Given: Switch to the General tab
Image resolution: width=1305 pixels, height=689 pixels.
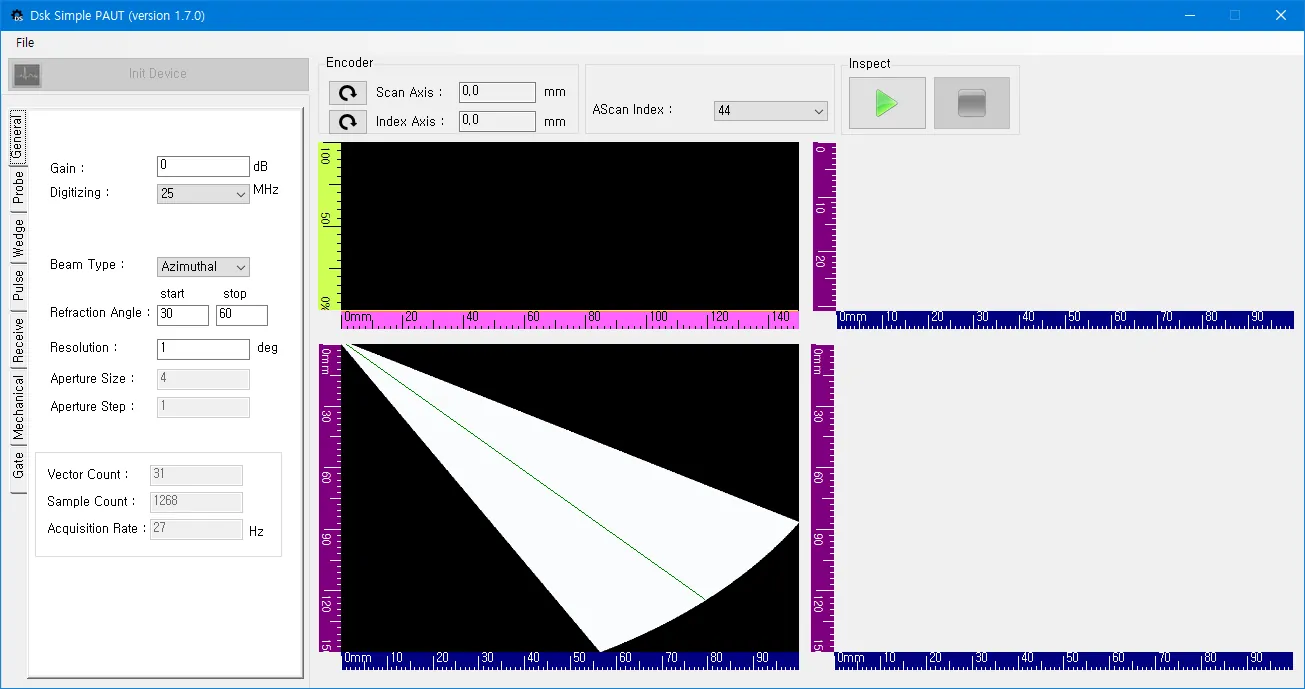Looking at the screenshot, I should pos(17,137).
